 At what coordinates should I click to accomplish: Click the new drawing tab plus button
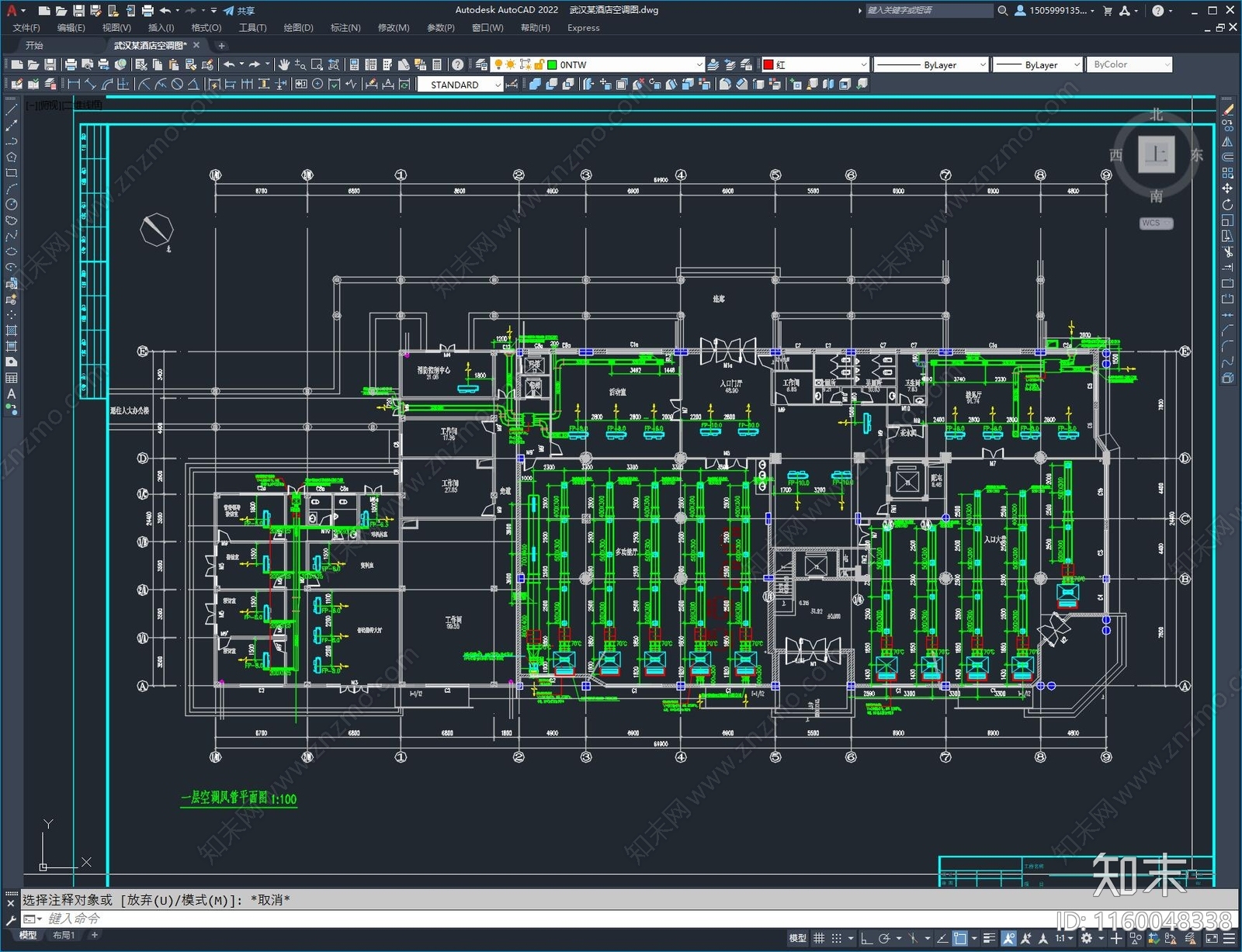221,45
